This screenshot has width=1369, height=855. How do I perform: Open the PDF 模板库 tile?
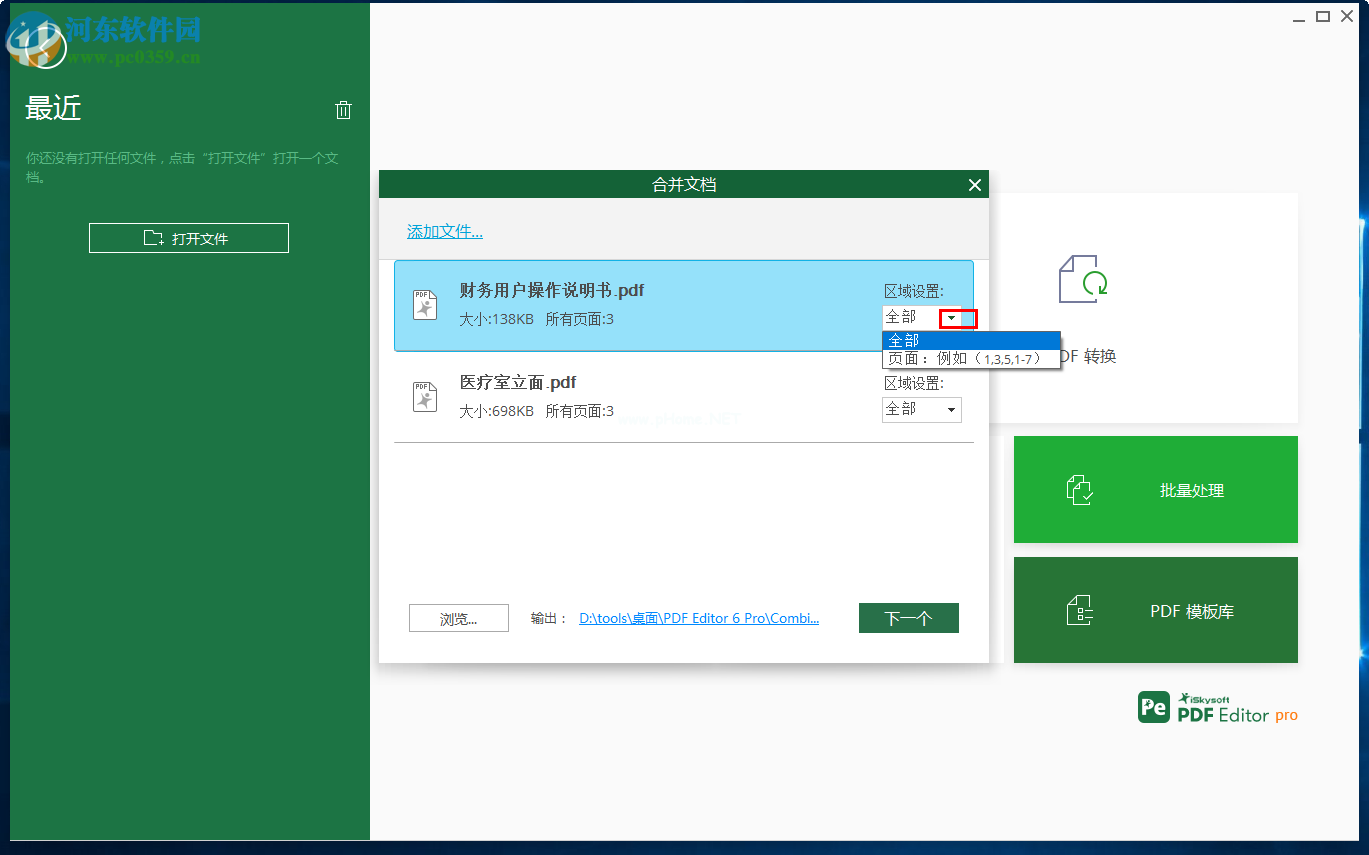(1156, 610)
